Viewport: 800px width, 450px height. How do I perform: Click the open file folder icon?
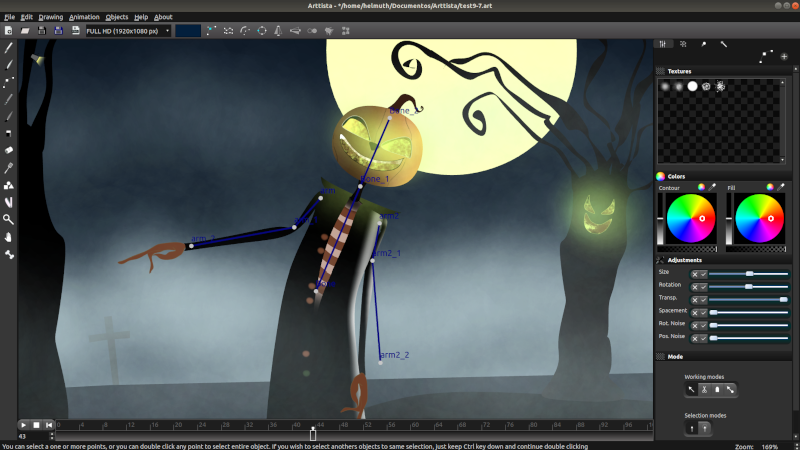click(26, 31)
